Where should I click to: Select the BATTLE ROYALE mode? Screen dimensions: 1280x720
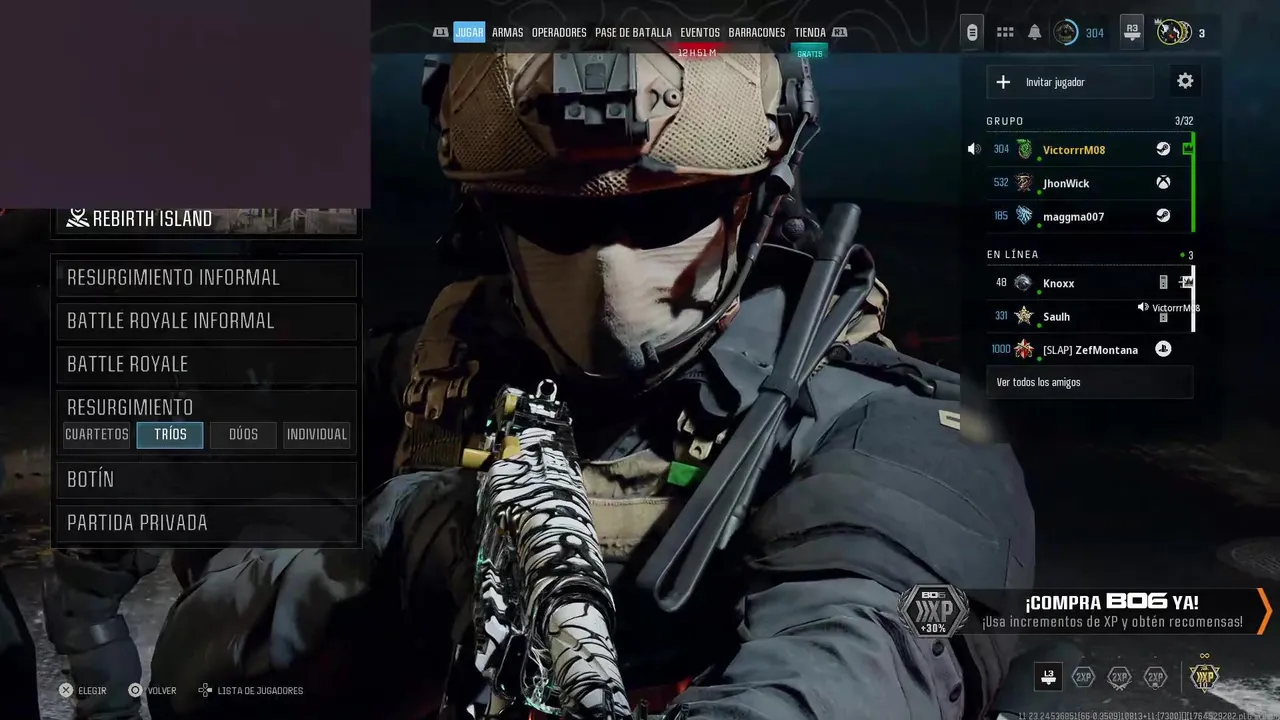click(x=207, y=364)
